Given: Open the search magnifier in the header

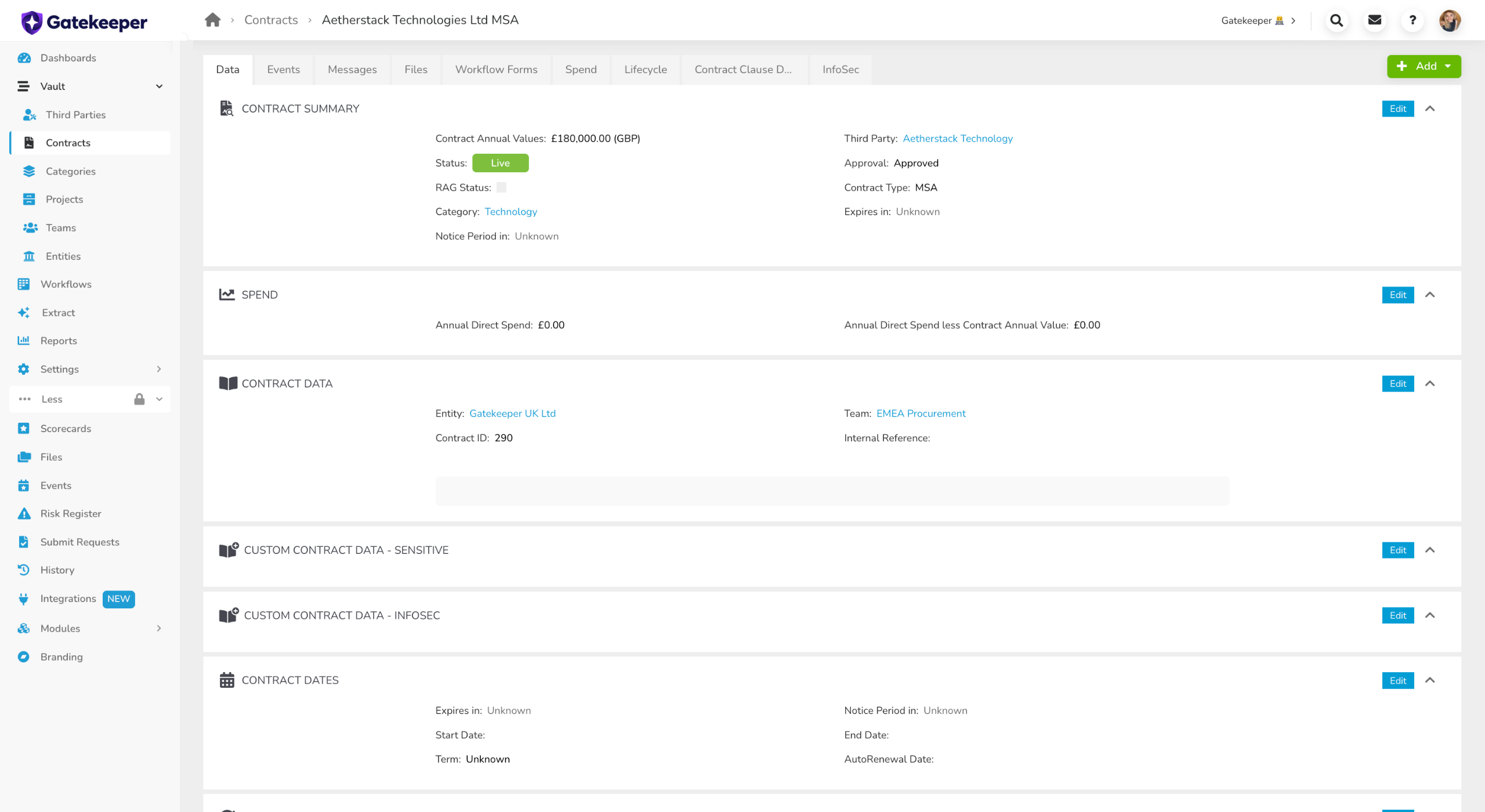Looking at the screenshot, I should coord(1336,20).
